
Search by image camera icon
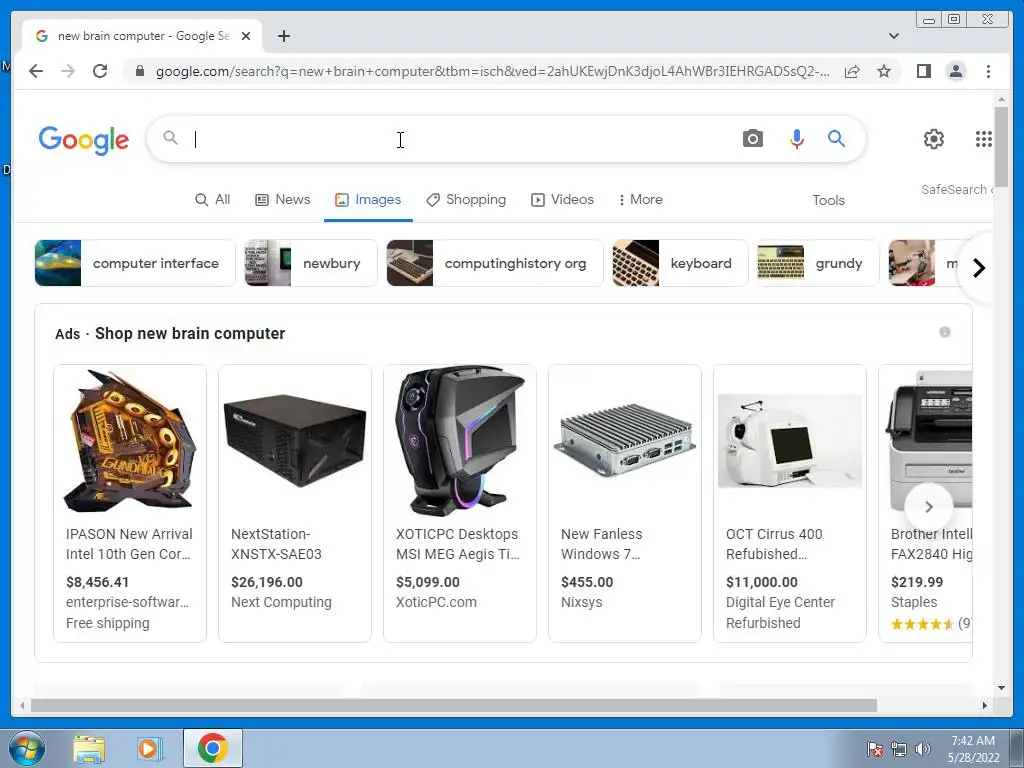click(x=752, y=138)
